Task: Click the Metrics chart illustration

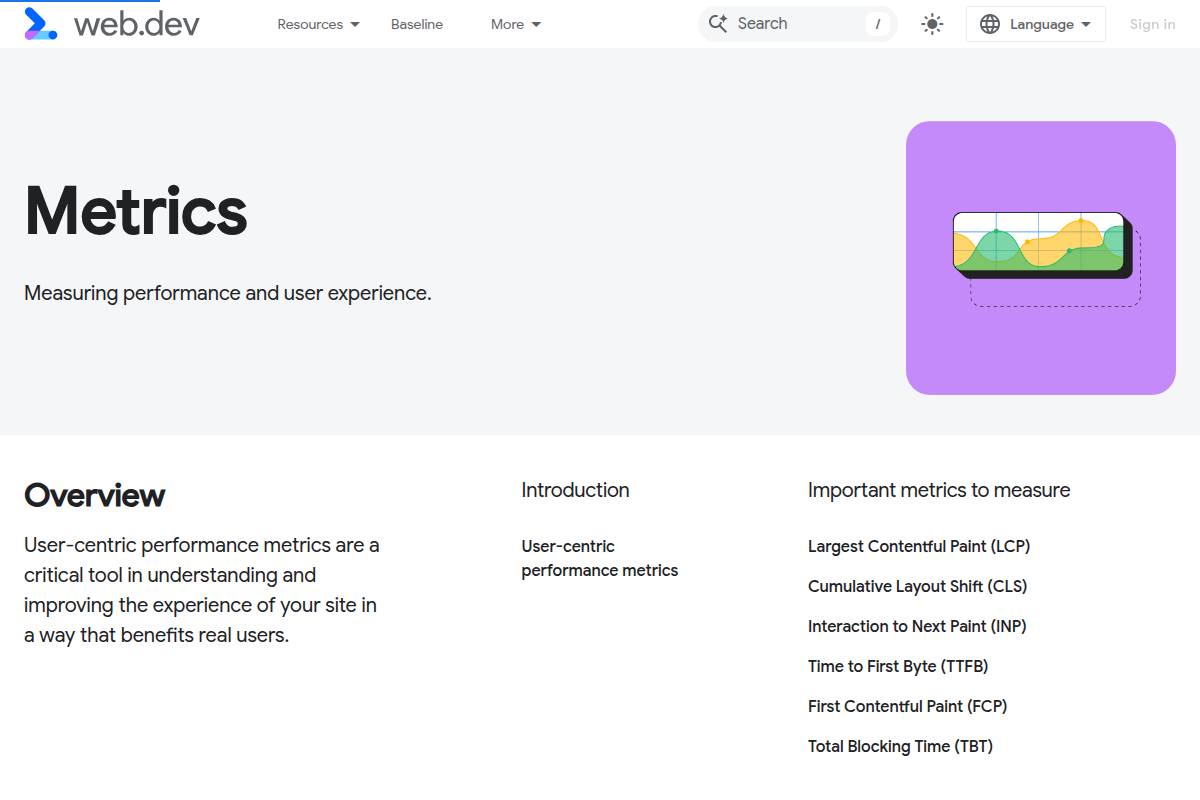Action: (1040, 256)
